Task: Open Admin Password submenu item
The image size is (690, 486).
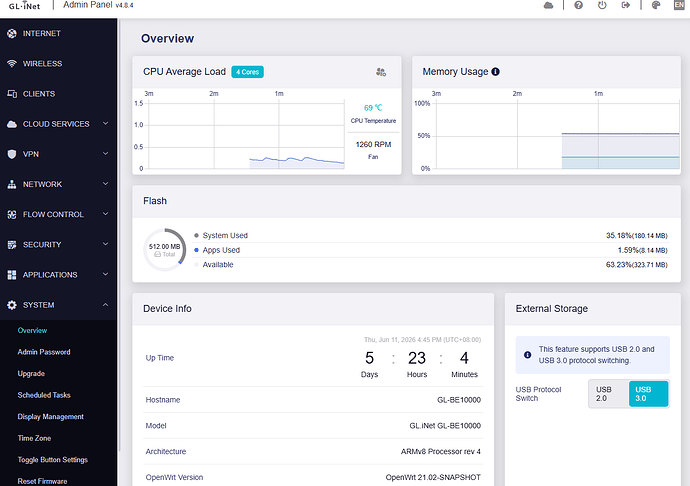Action: coord(44,352)
